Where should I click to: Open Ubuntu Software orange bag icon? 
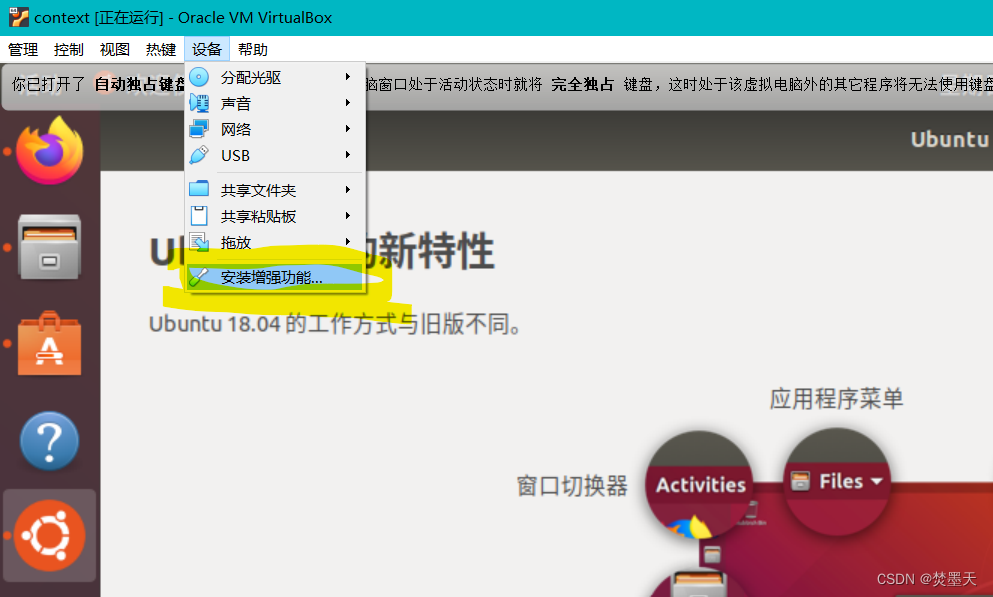coord(49,343)
